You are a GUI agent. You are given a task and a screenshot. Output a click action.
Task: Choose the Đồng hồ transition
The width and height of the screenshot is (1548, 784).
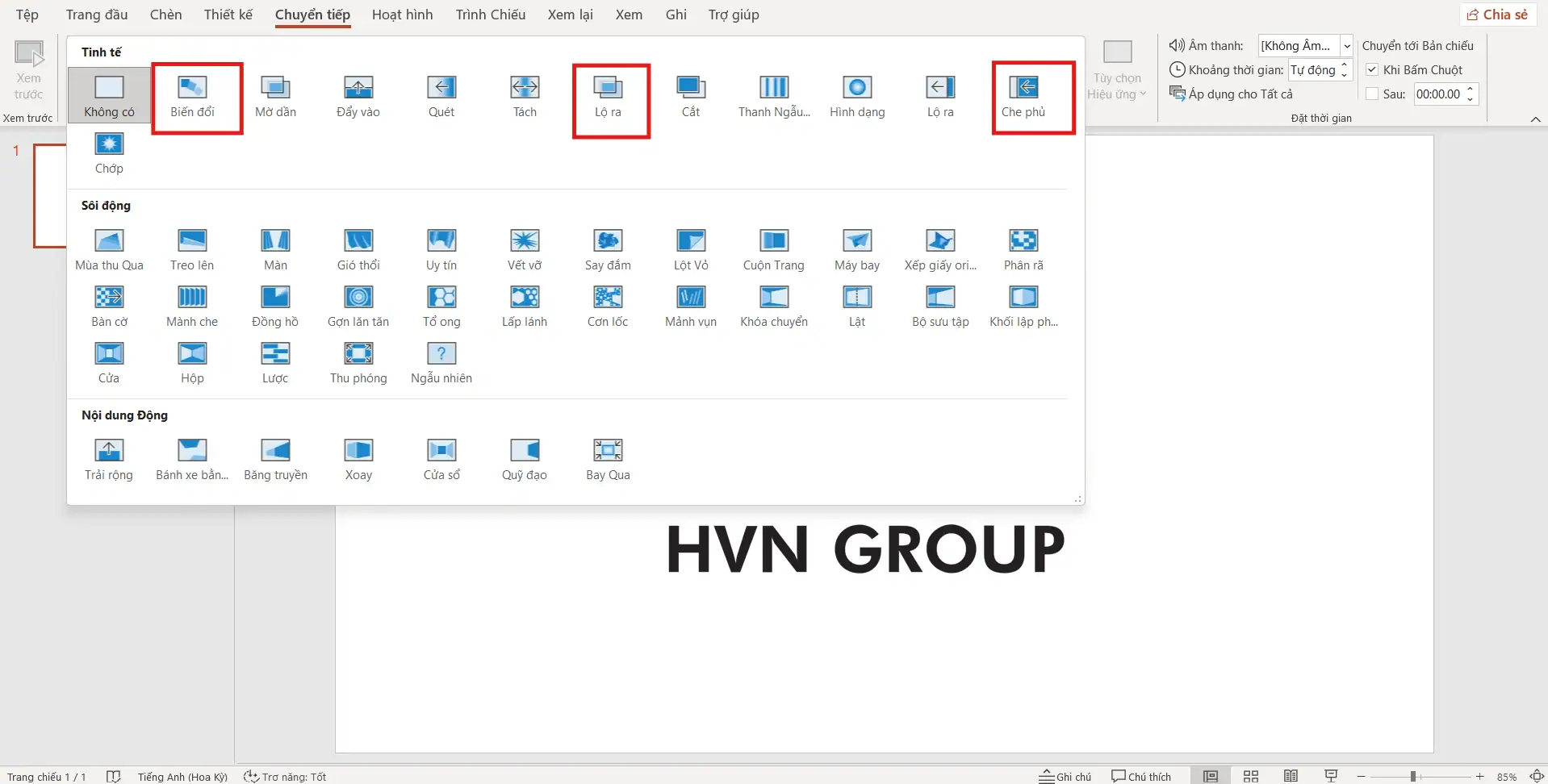275,307
